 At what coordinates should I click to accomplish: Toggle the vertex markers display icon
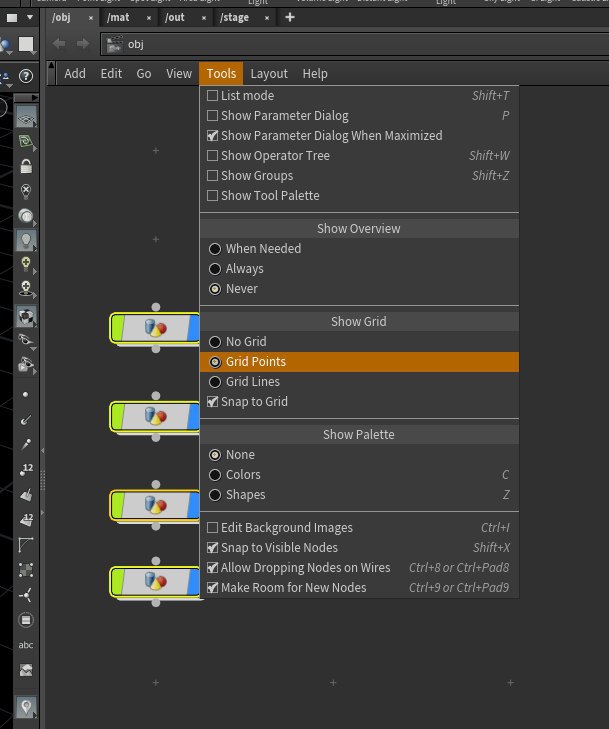click(26, 570)
